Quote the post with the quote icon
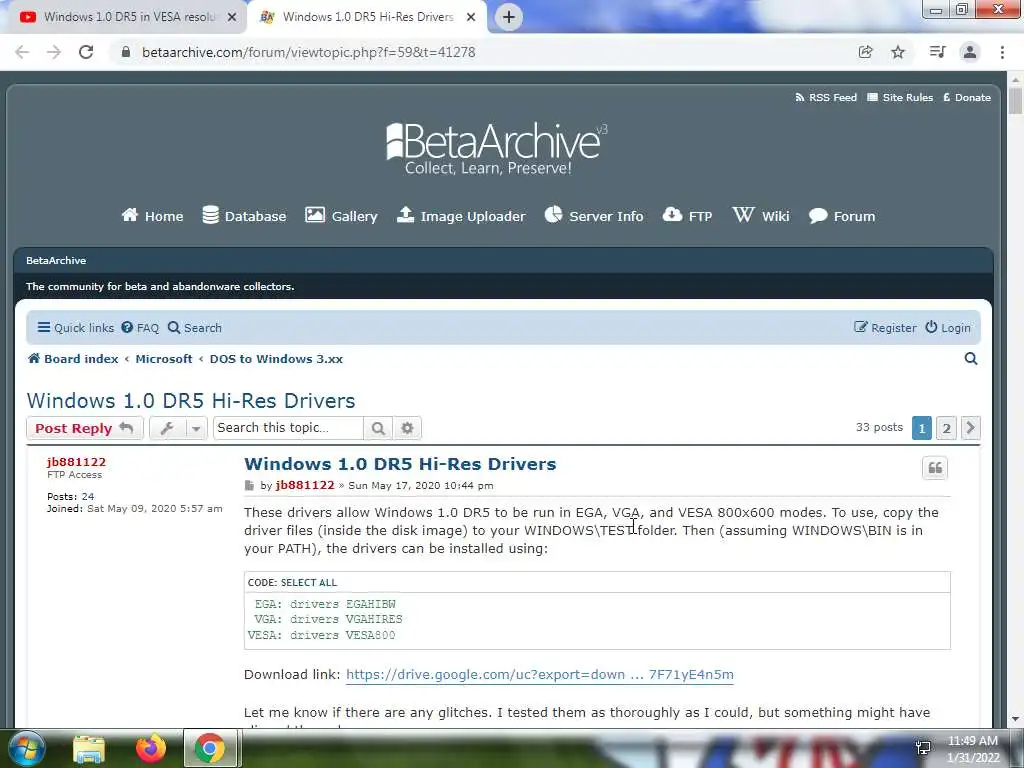Viewport: 1024px width, 768px height. click(935, 468)
